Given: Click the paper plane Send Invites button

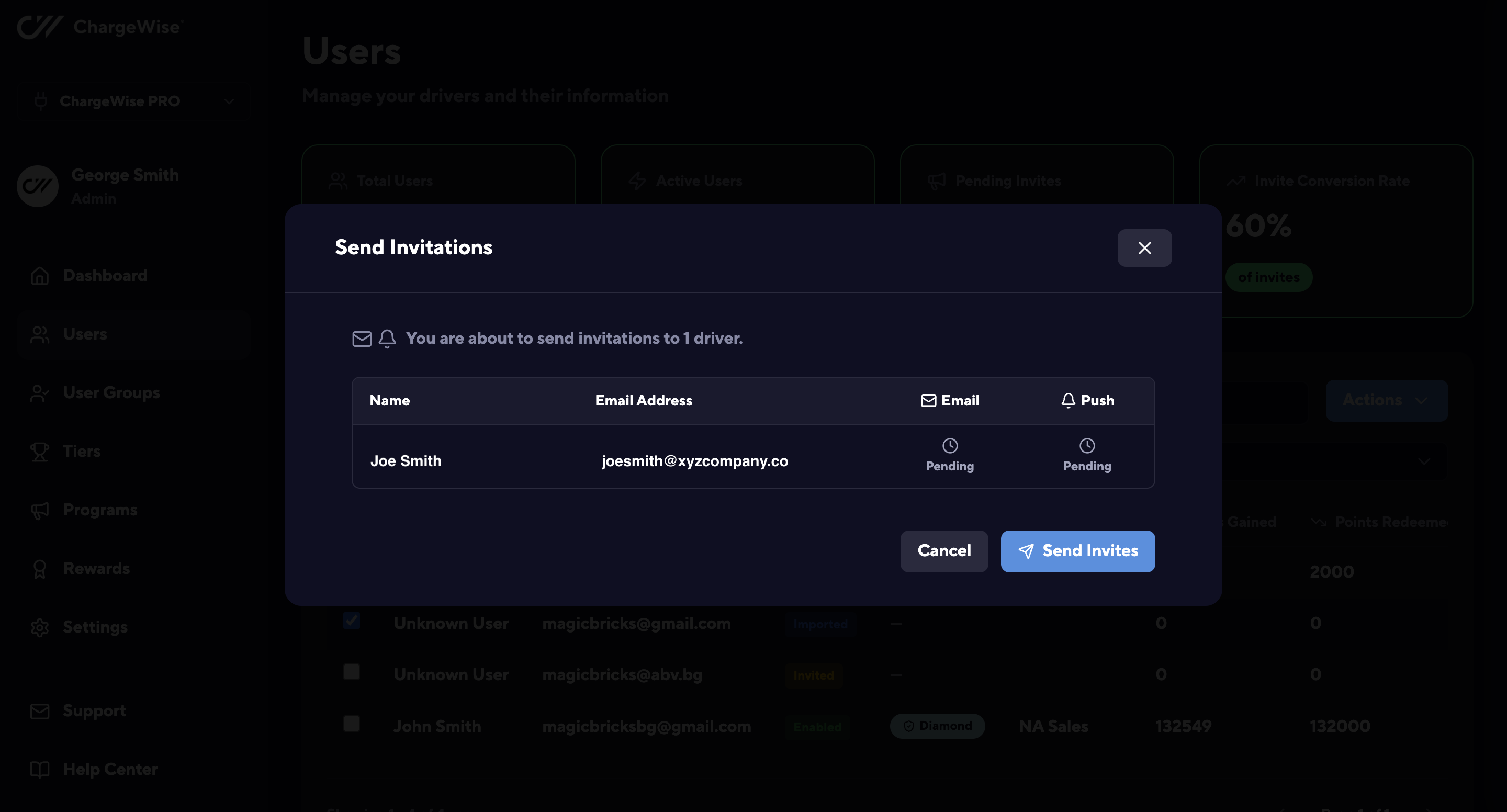Looking at the screenshot, I should (1077, 551).
